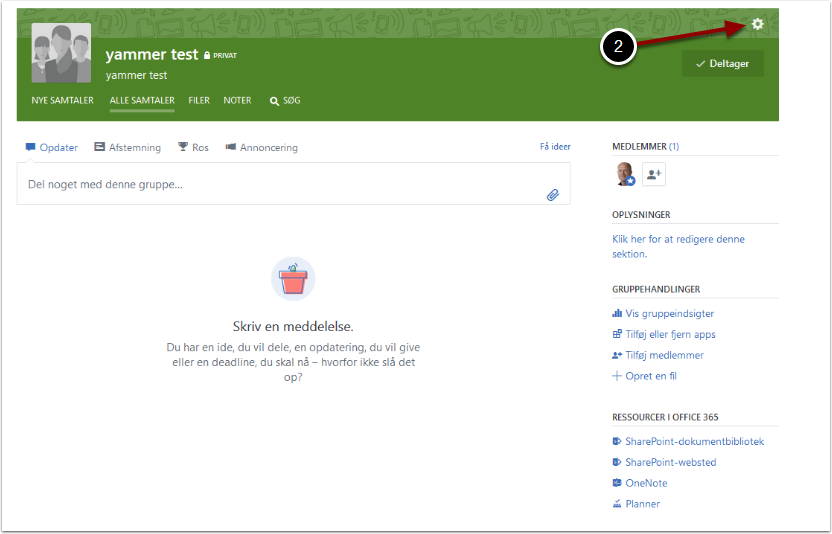Select the ALLE SAMTALER tab
Viewport: 832px width, 534px height.
pyautogui.click(x=142, y=100)
